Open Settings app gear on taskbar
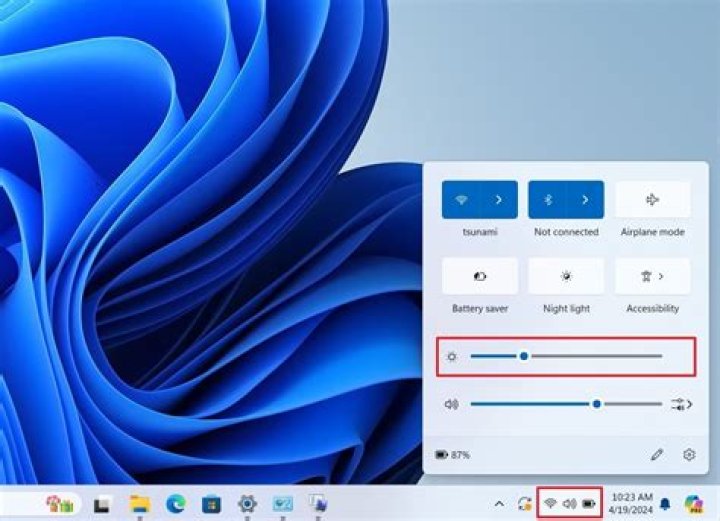 (x=247, y=504)
